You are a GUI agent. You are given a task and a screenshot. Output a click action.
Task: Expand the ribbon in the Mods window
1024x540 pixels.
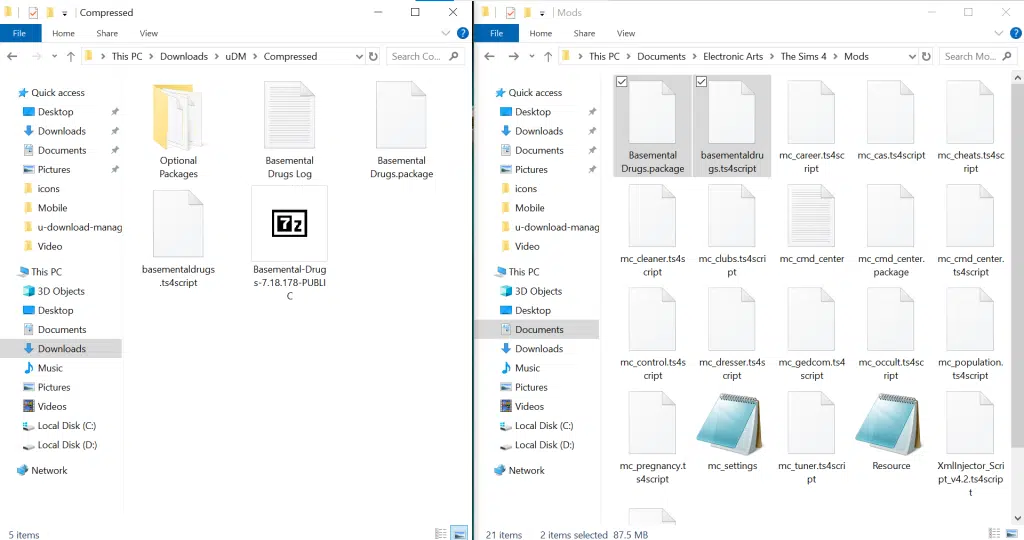(x=998, y=33)
